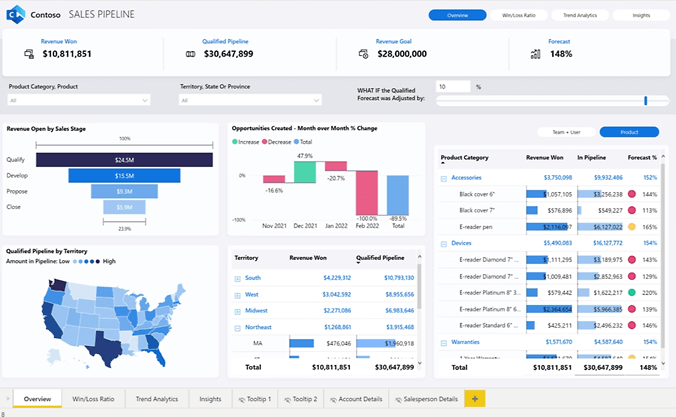Click the Qualified Pipeline card icon
The height and width of the screenshot is (417, 676).
tap(191, 54)
